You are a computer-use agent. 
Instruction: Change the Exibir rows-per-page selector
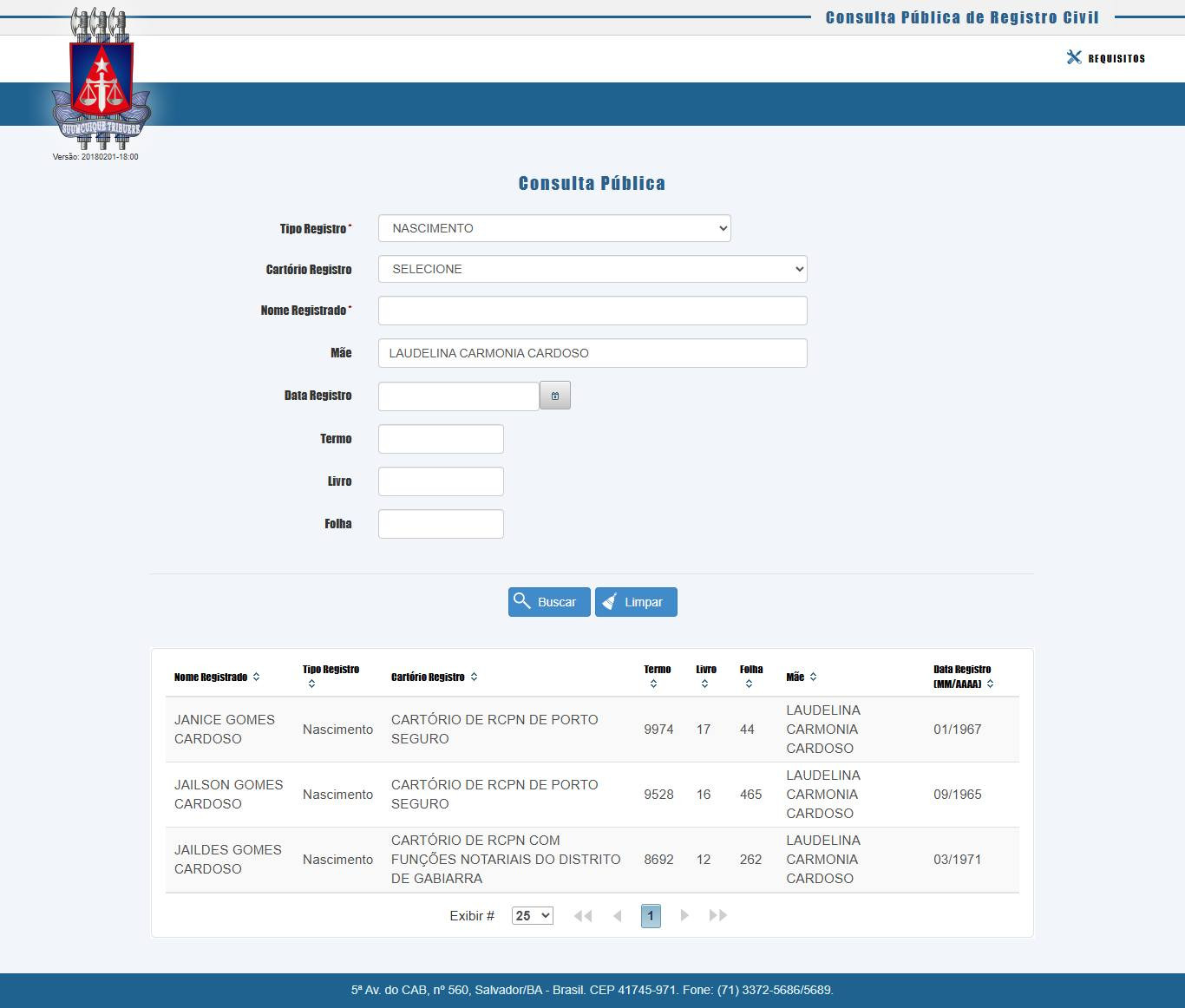tap(532, 915)
